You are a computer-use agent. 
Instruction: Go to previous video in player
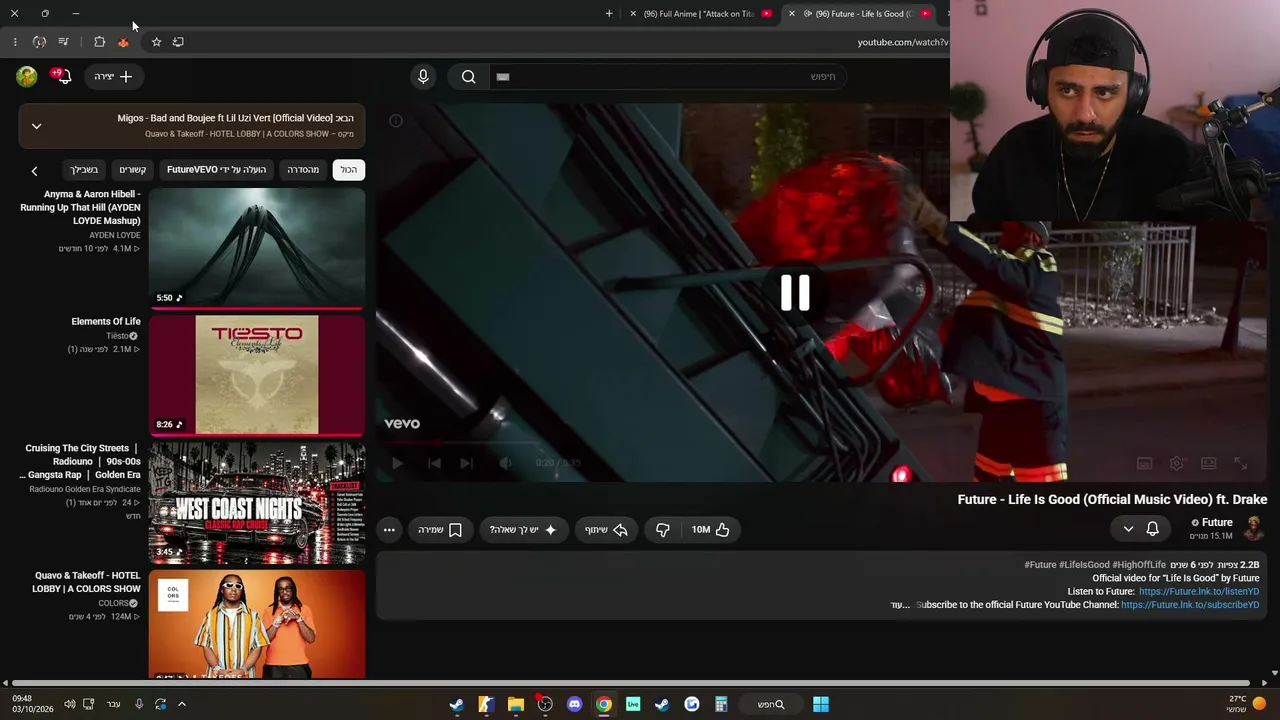click(x=434, y=463)
